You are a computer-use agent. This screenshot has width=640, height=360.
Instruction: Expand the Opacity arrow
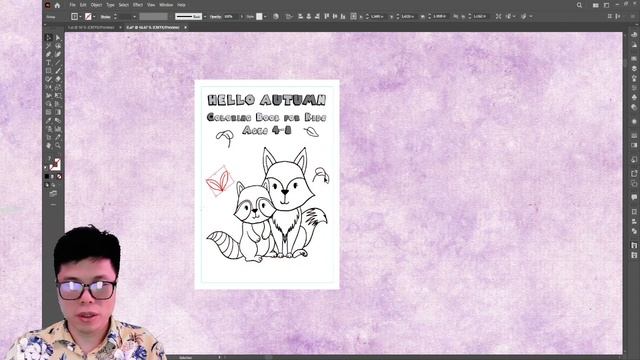(x=241, y=16)
